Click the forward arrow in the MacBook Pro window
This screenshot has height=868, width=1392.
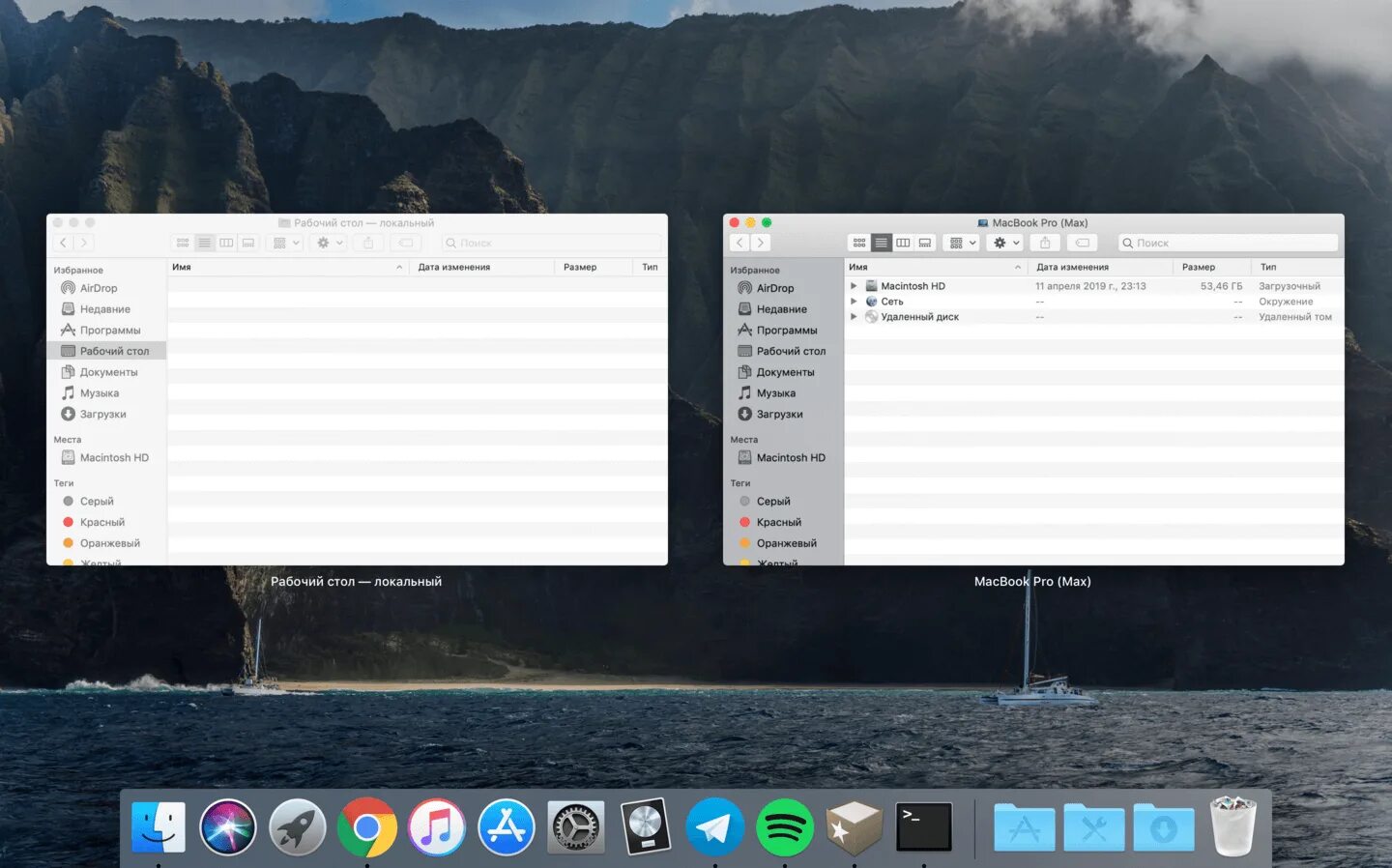(761, 243)
